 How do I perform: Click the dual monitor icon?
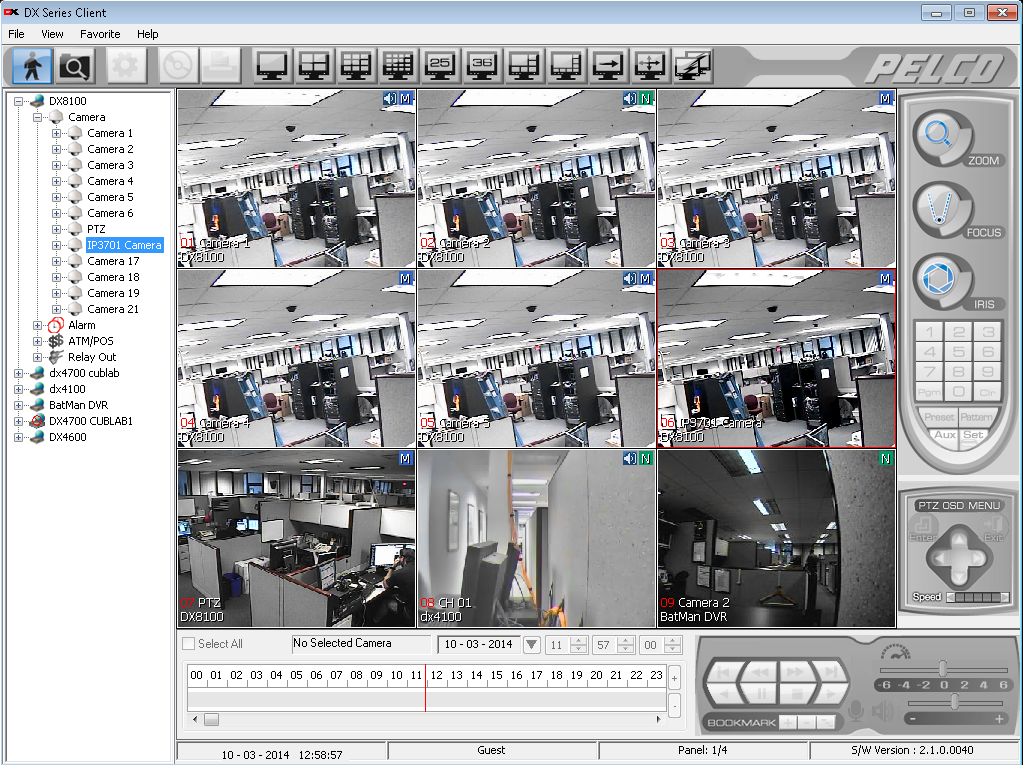pos(692,66)
